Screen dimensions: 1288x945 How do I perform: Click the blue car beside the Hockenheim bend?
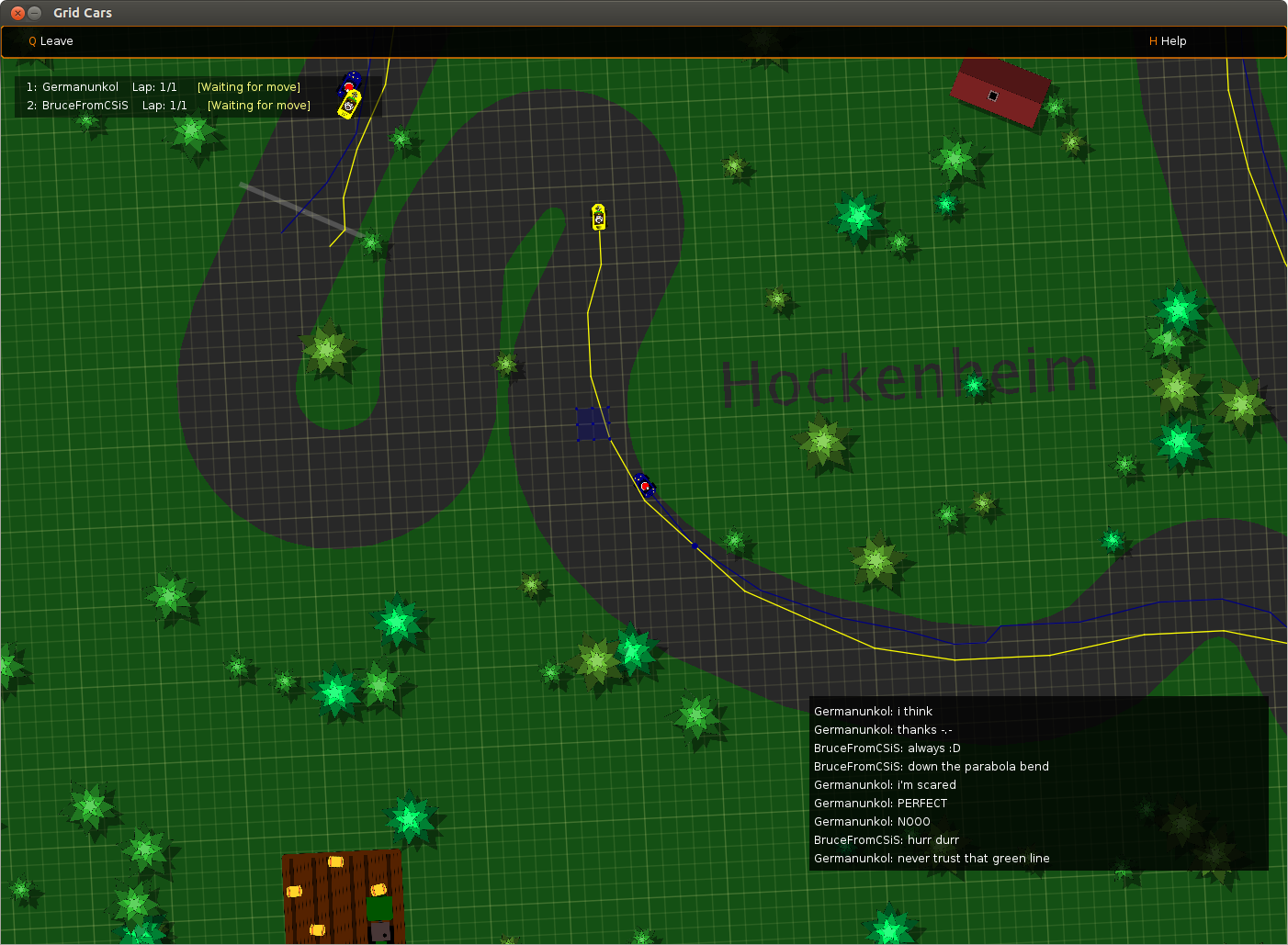(645, 486)
